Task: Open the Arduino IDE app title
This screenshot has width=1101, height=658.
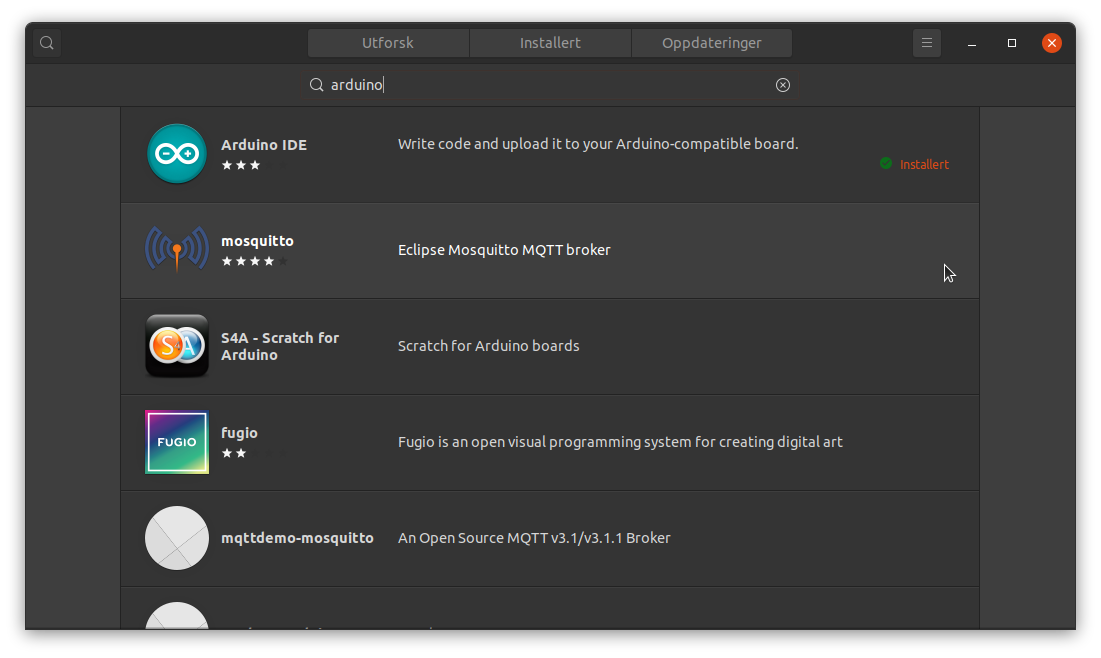Action: (x=264, y=145)
